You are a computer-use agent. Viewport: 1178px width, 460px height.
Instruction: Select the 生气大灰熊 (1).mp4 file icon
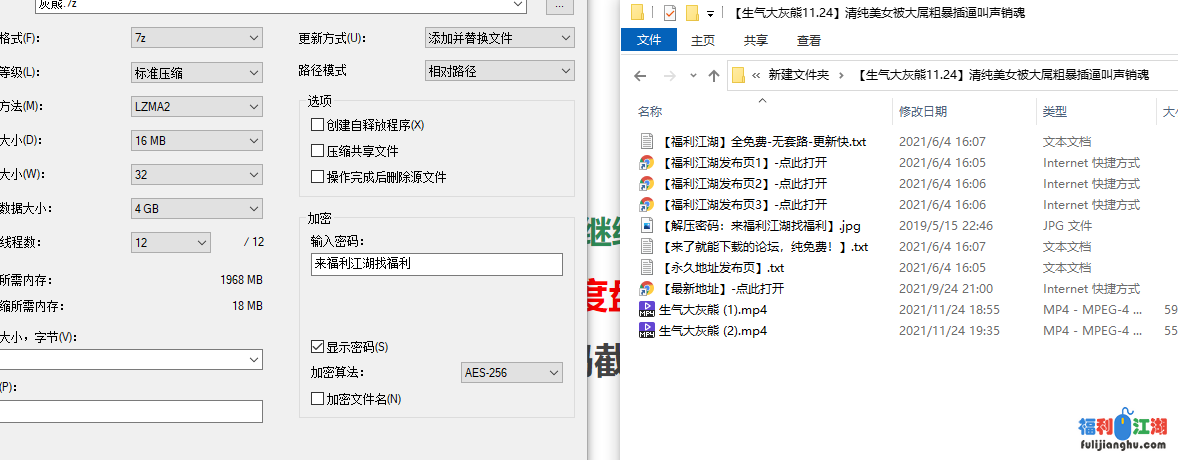[646, 310]
